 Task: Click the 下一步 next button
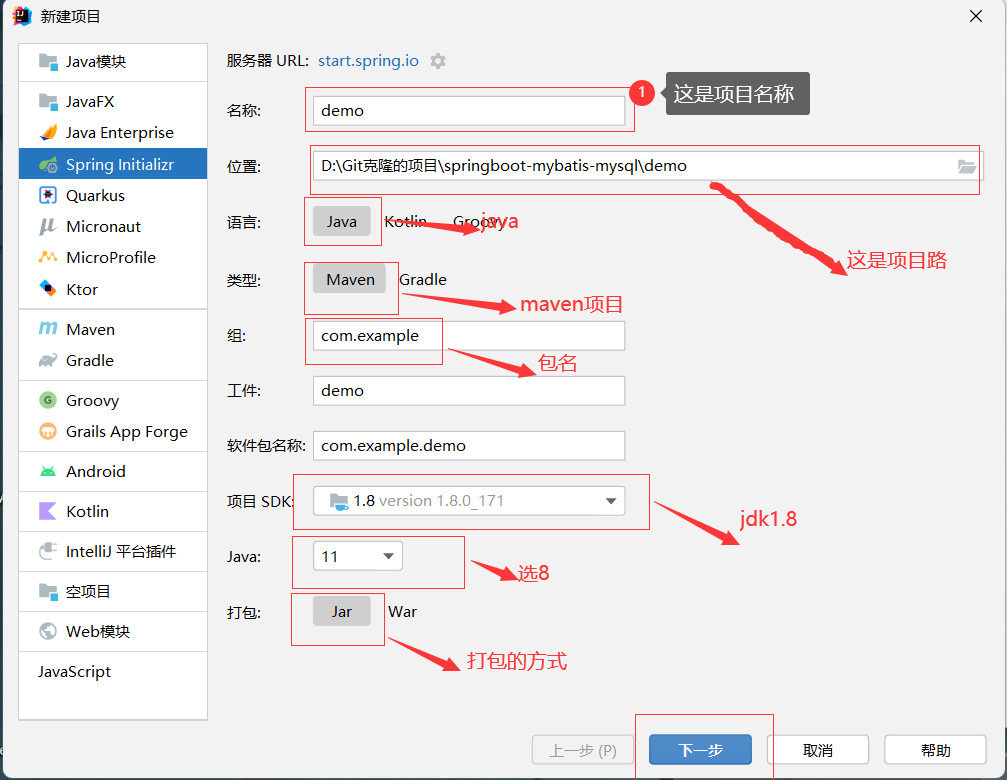coord(700,749)
